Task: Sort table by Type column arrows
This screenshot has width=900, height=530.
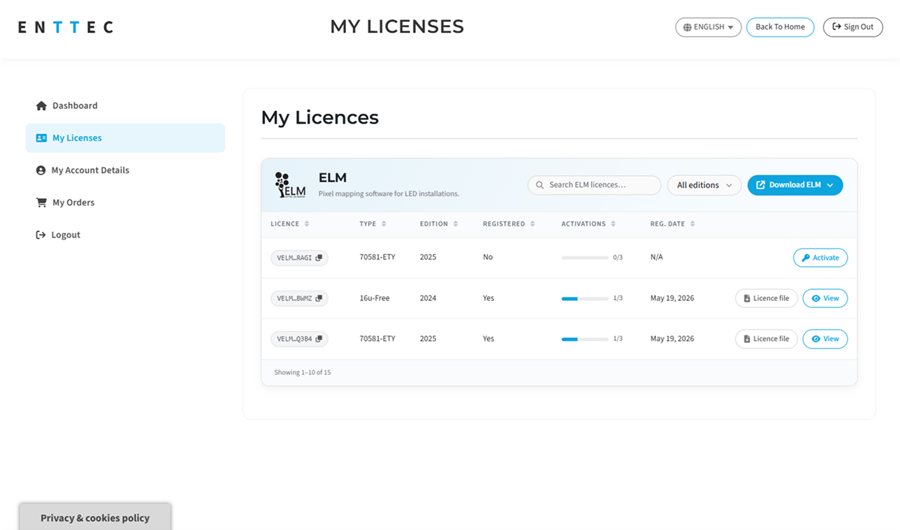Action: (383, 224)
